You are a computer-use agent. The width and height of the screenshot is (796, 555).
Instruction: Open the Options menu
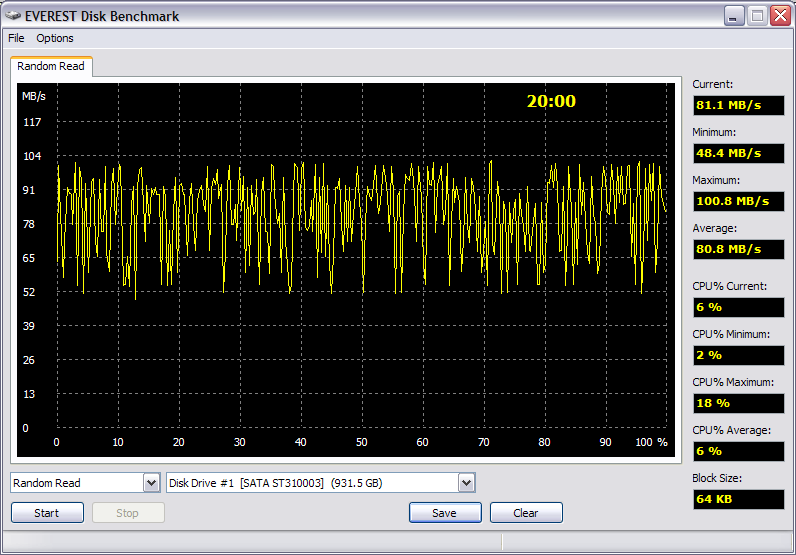55,38
